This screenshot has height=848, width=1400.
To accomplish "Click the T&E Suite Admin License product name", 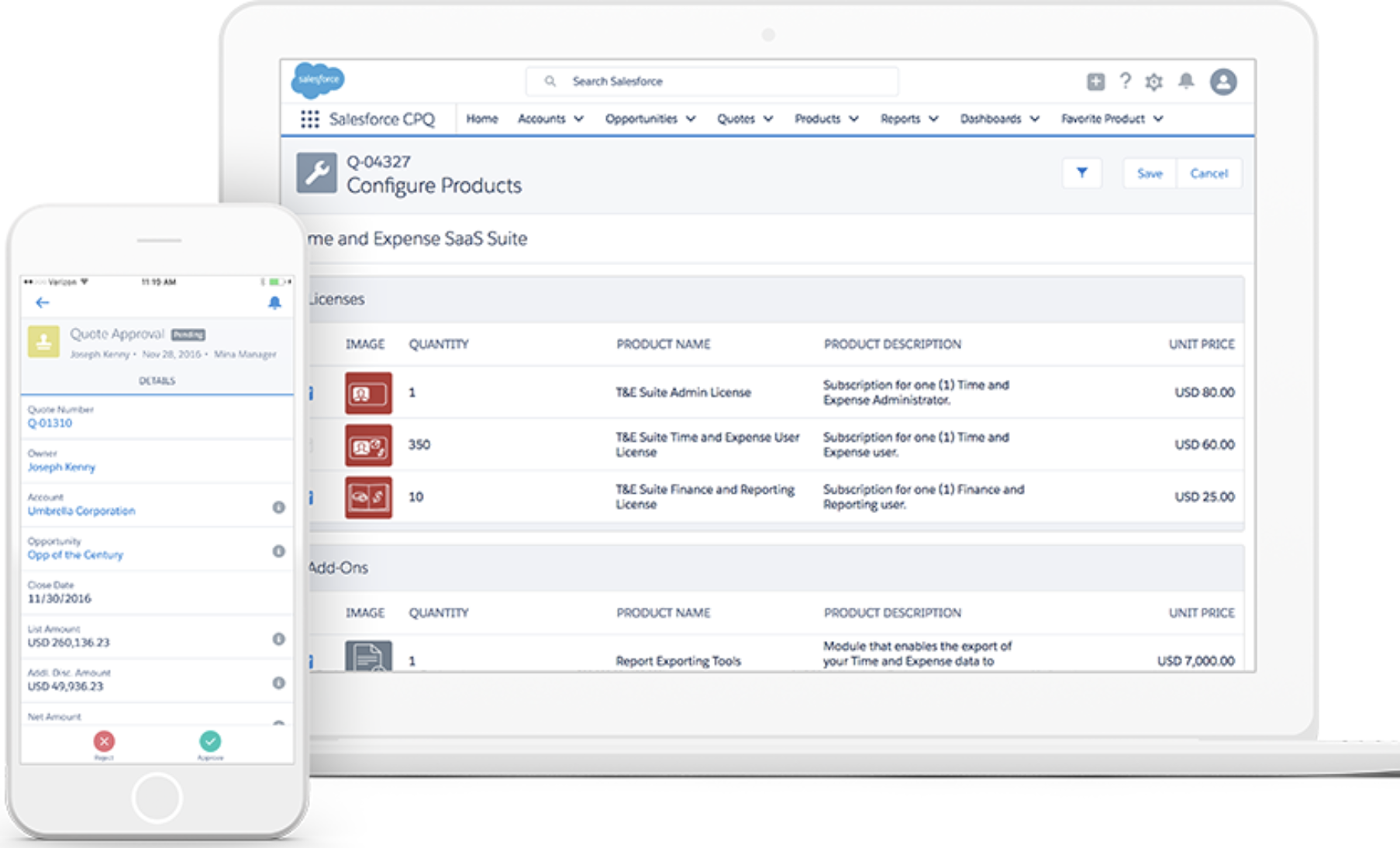I will tap(683, 393).
